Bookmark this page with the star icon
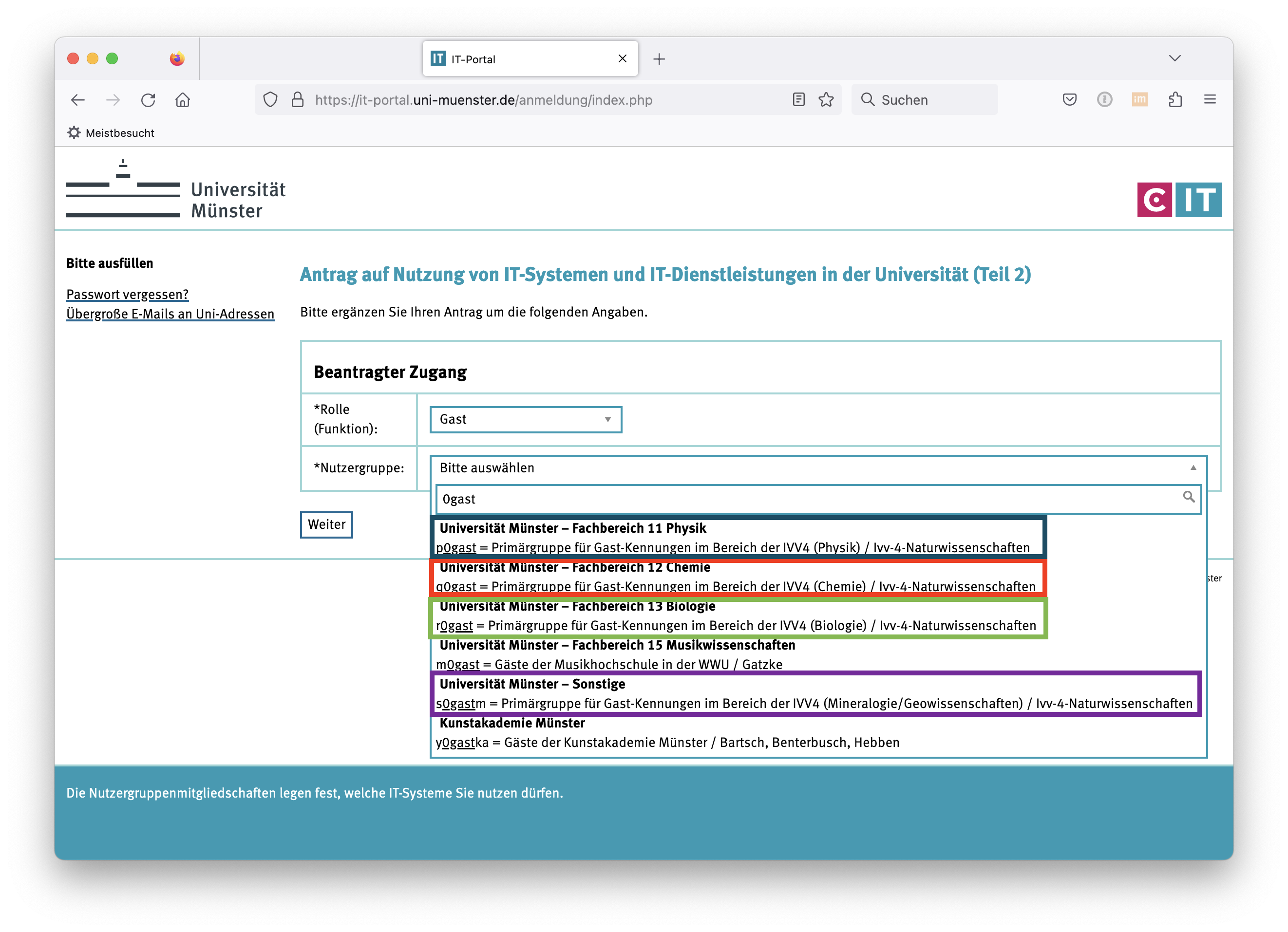Image resolution: width=1288 pixels, height=932 pixels. tap(826, 100)
